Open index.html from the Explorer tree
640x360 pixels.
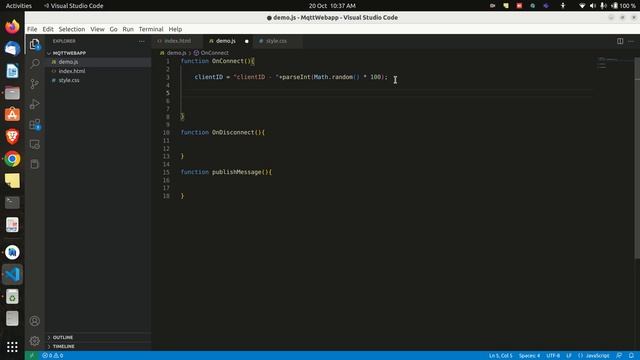[72, 71]
